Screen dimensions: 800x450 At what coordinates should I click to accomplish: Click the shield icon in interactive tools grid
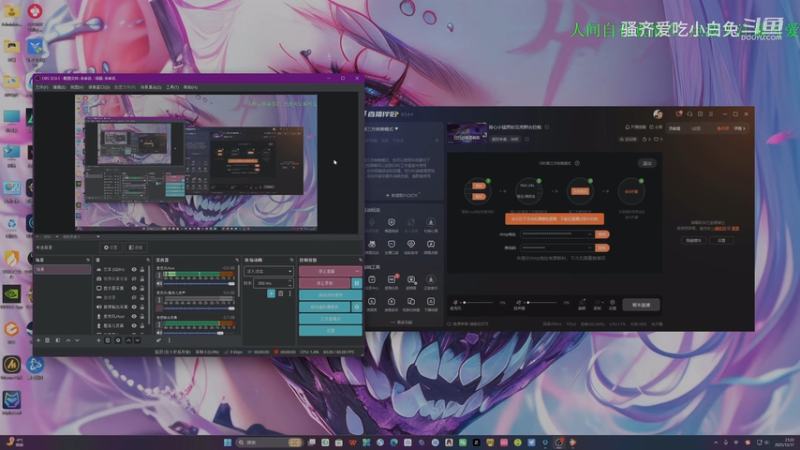(391, 222)
